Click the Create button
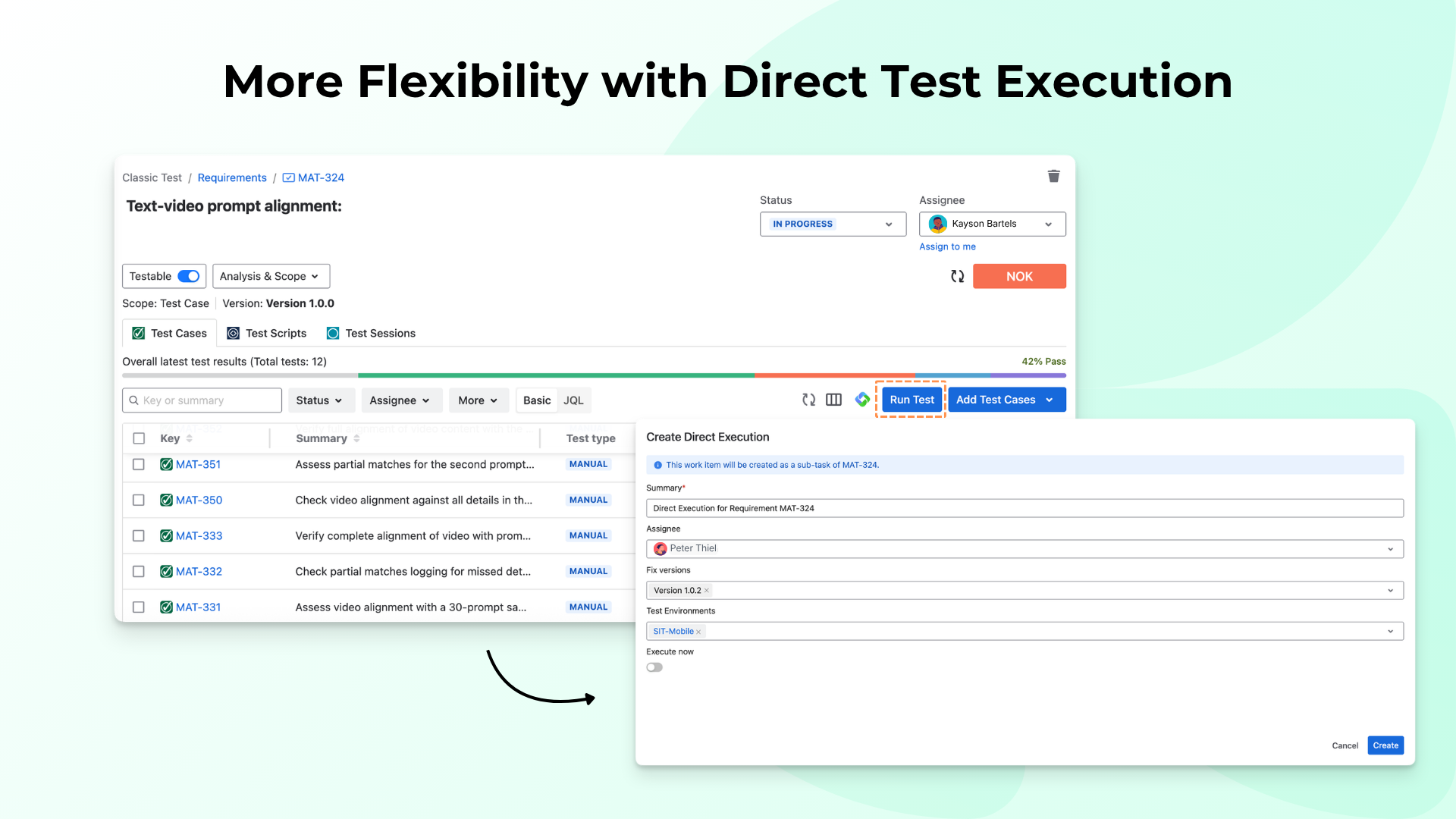Viewport: 1456px width, 819px height. (1385, 745)
